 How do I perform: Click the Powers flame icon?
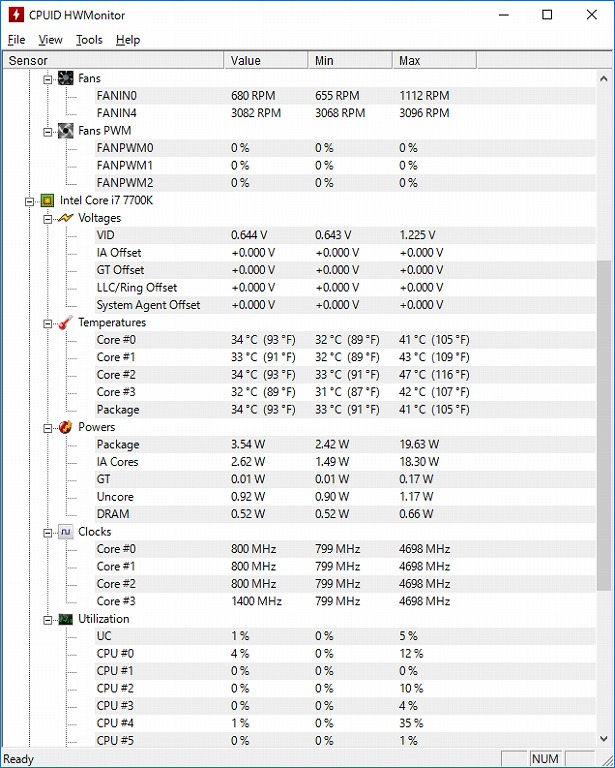[x=65, y=427]
